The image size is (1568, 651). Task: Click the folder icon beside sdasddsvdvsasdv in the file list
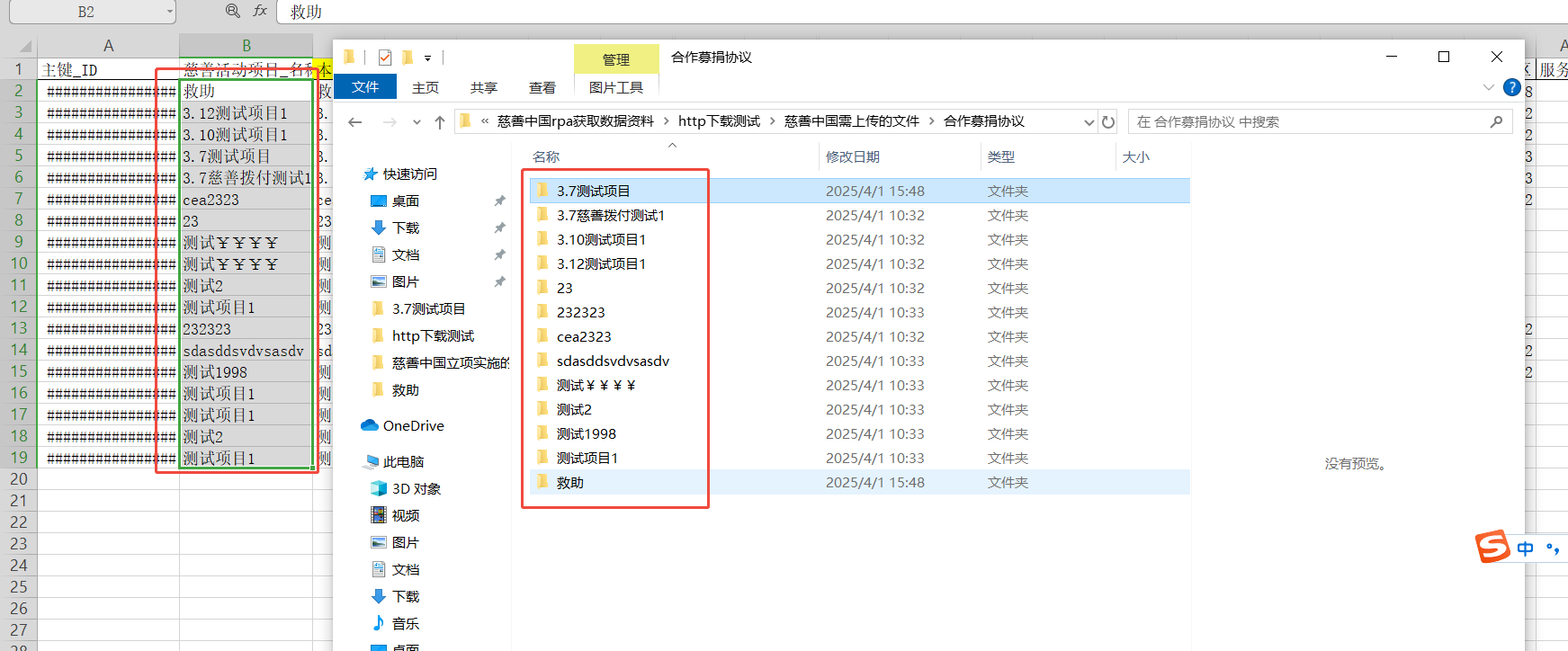pyautogui.click(x=542, y=361)
